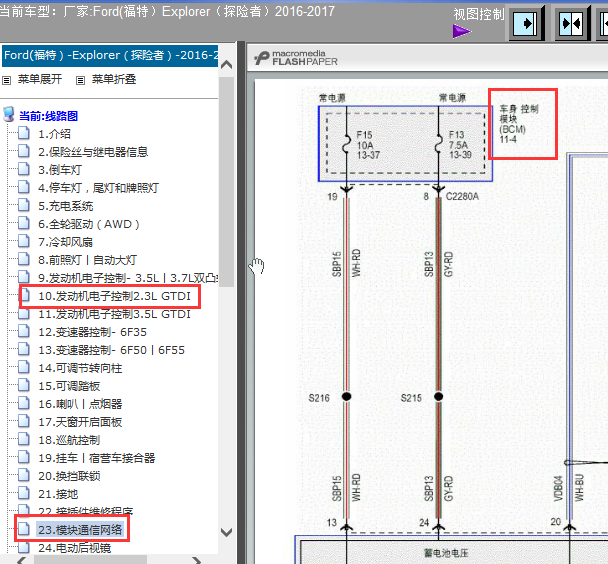Click the 菜单折叠 collapse-menu icon

click(x=80, y=80)
